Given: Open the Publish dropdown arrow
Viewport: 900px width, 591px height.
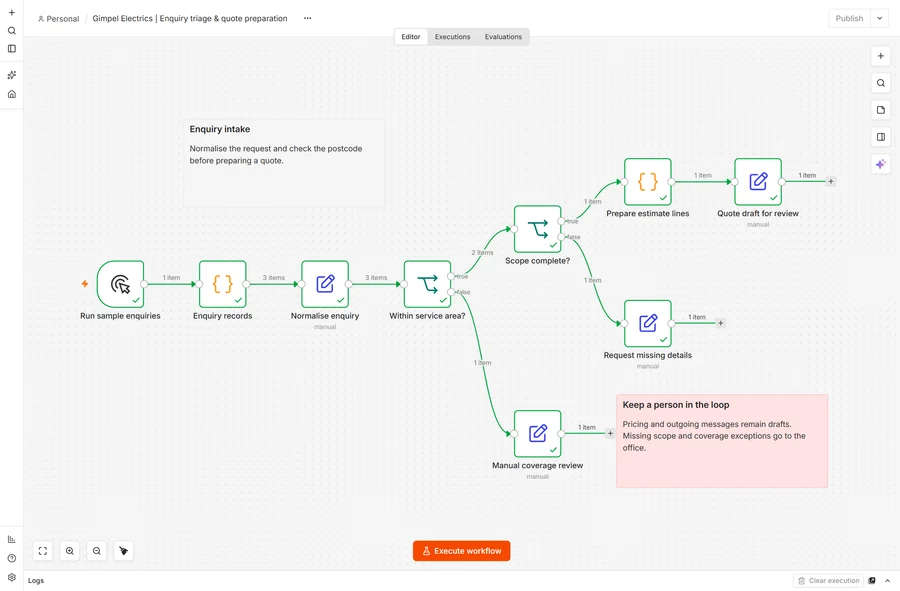Looking at the screenshot, I should point(879,18).
